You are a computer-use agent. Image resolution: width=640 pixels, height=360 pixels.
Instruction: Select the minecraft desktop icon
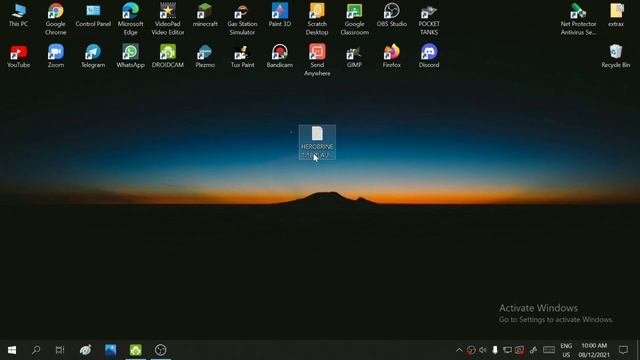pyautogui.click(x=205, y=15)
